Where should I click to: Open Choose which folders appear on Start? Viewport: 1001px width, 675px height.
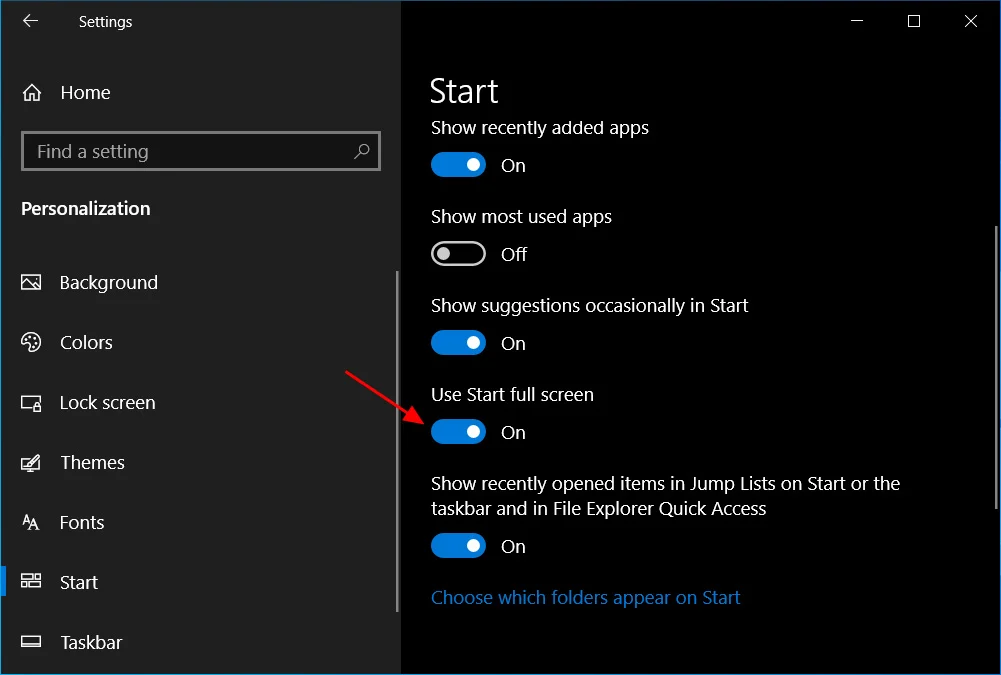586,597
